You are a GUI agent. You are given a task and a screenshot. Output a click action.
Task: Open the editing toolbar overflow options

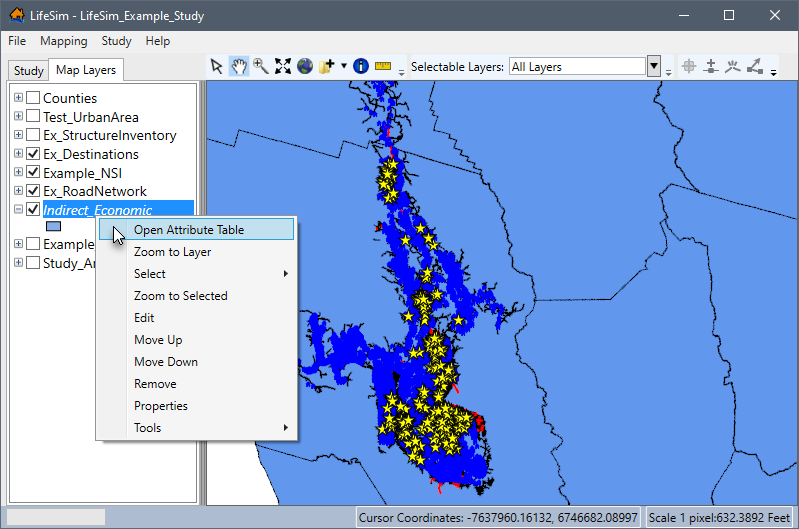[x=774, y=73]
